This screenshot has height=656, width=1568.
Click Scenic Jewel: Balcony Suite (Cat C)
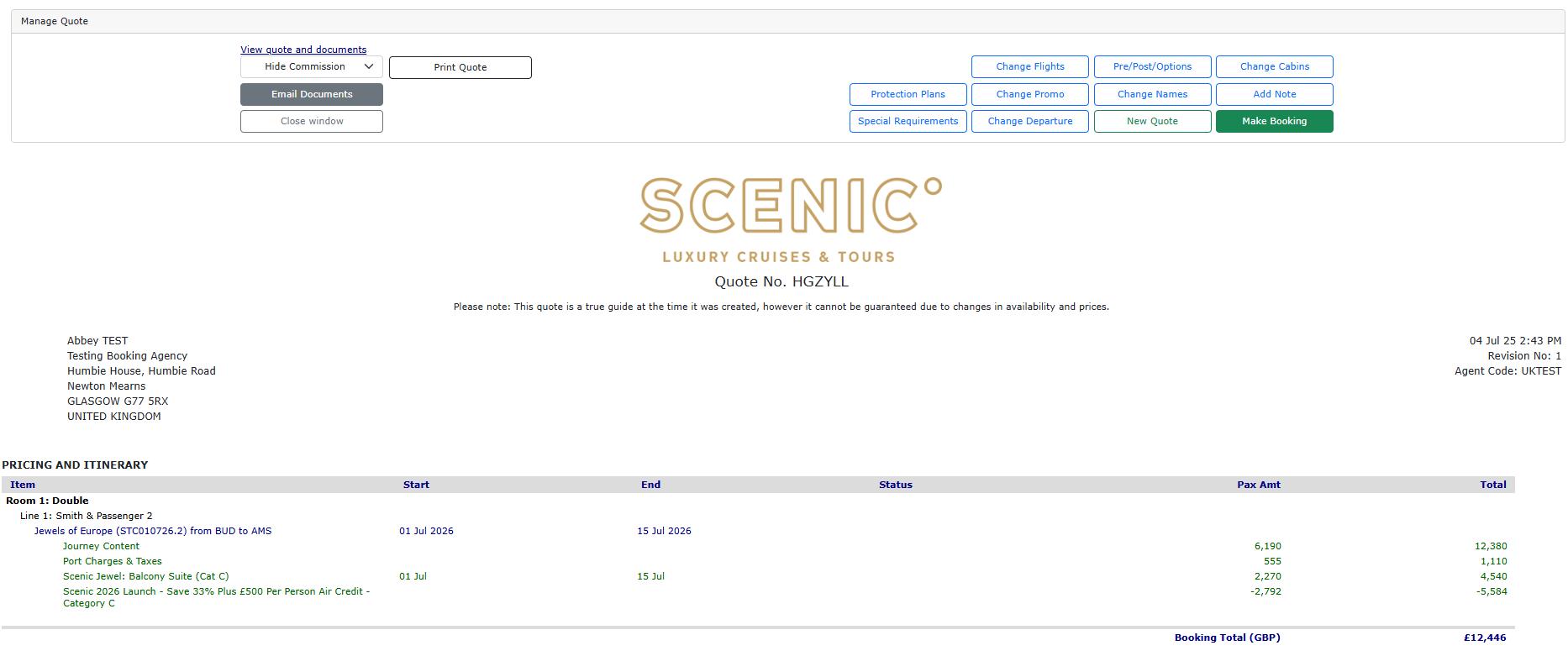point(145,576)
